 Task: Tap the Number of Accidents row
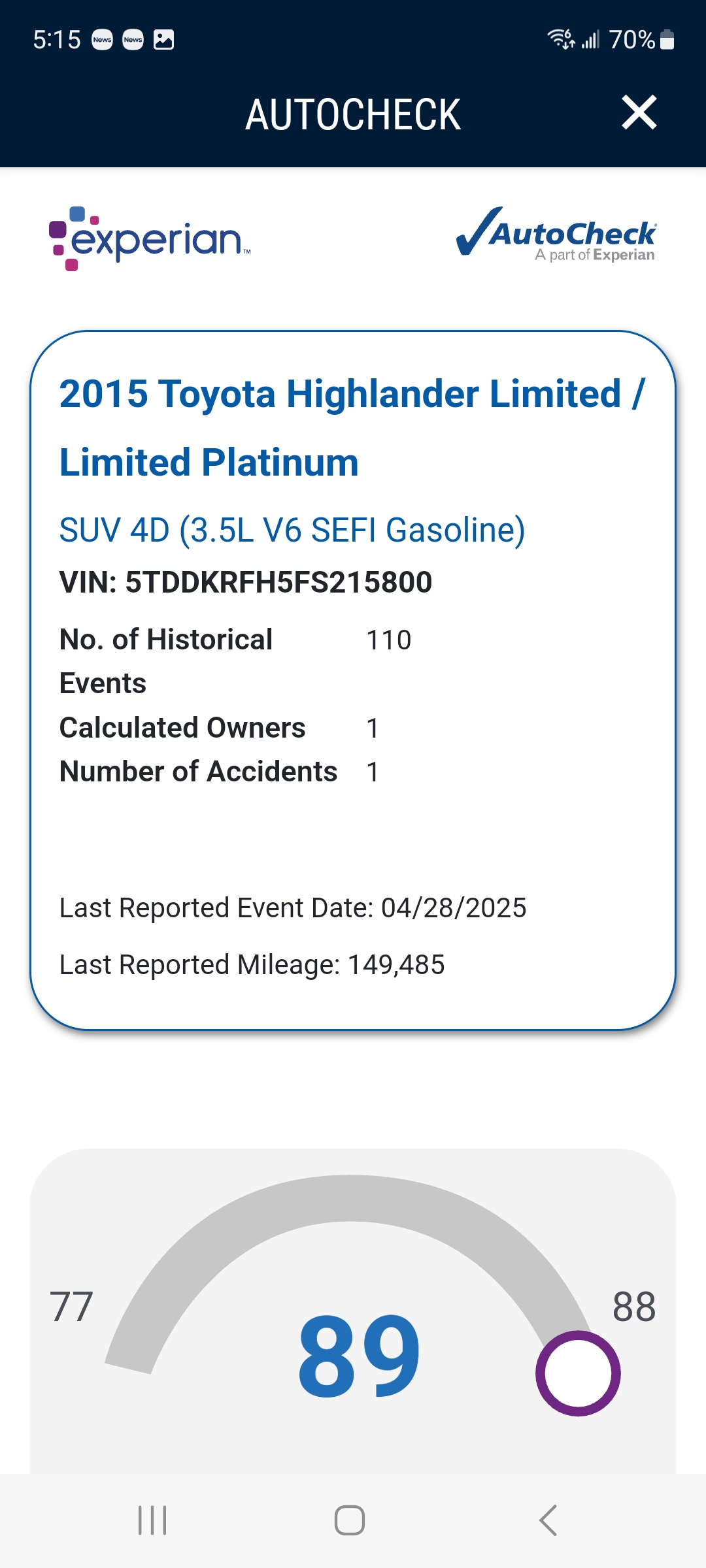[220, 772]
